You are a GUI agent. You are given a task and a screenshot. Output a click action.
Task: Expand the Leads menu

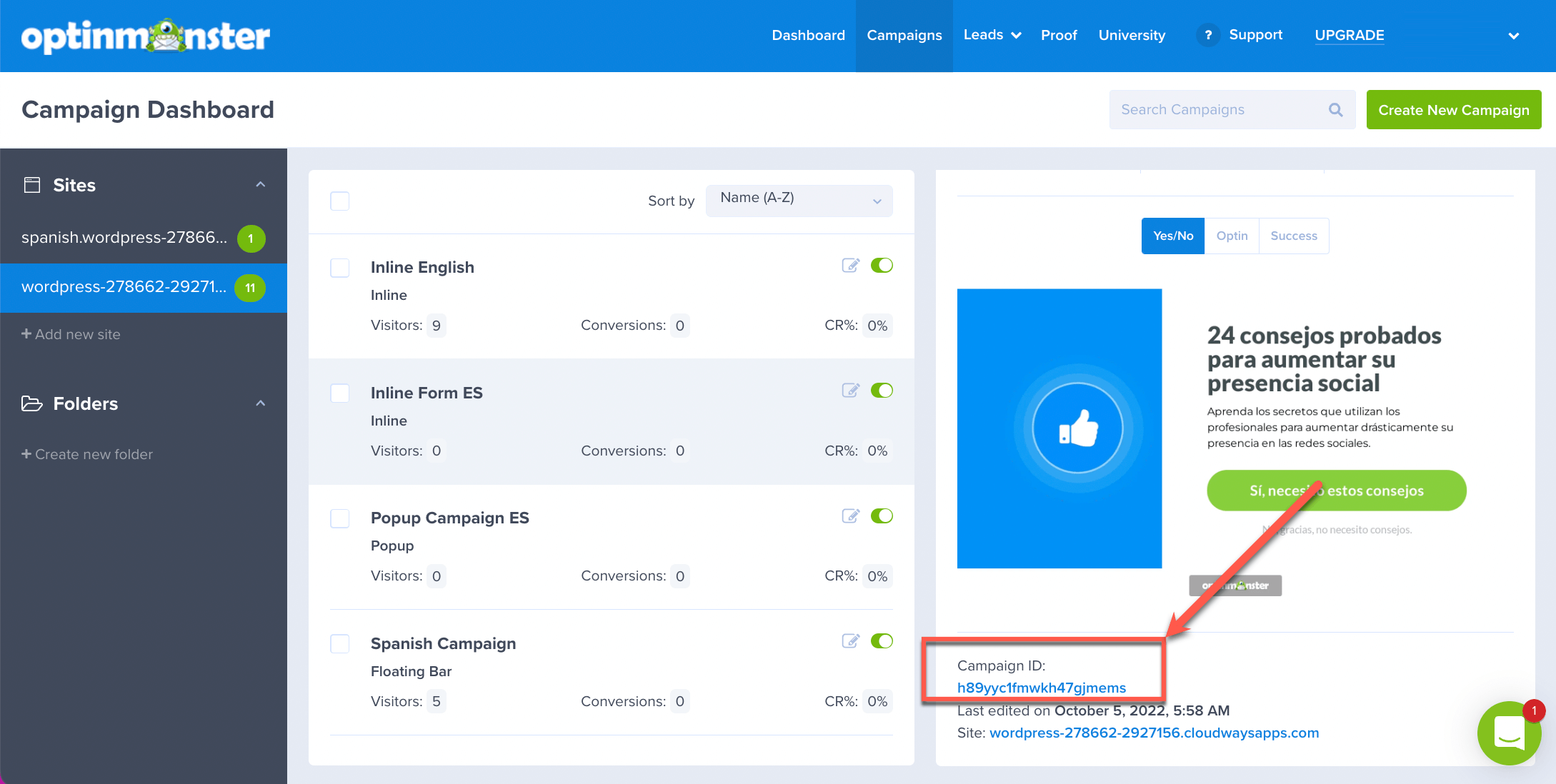992,35
